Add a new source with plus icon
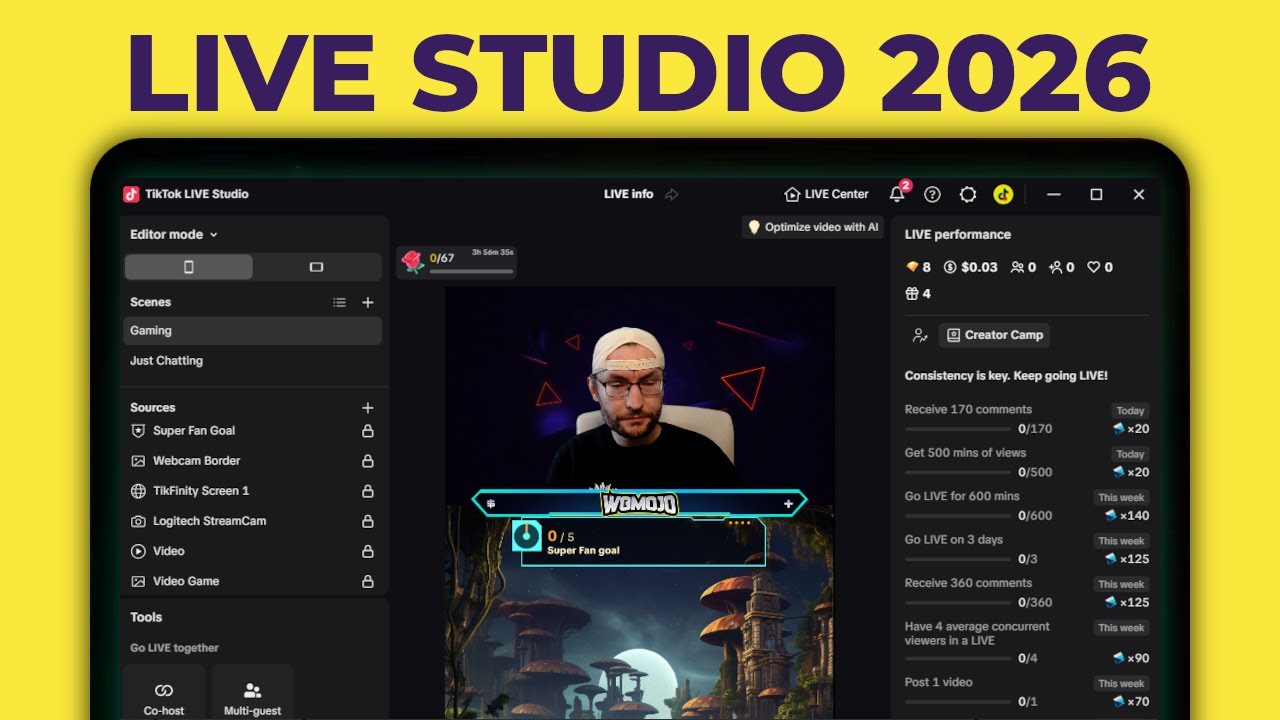 [367, 408]
